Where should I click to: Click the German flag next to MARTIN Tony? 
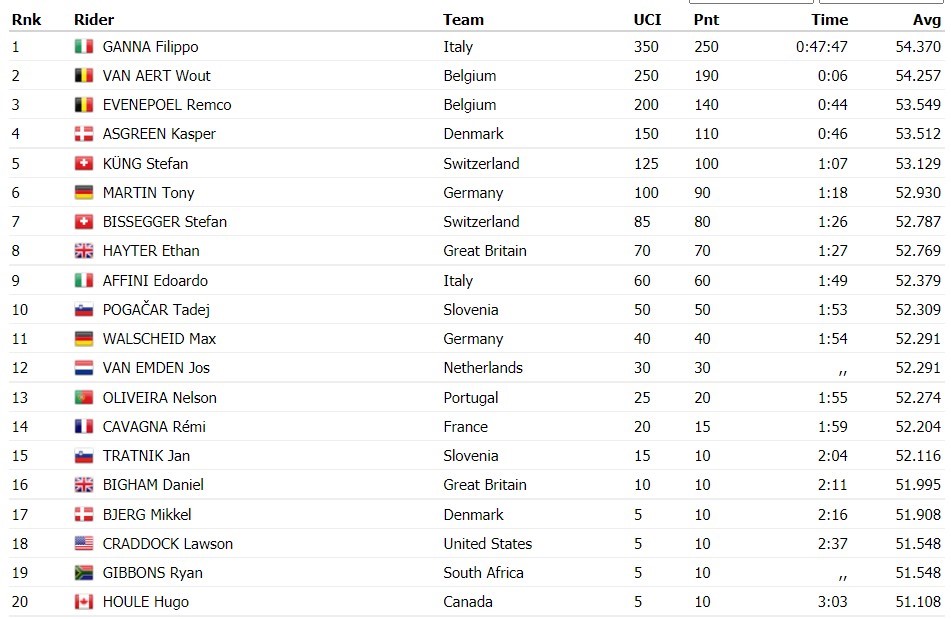point(84,193)
